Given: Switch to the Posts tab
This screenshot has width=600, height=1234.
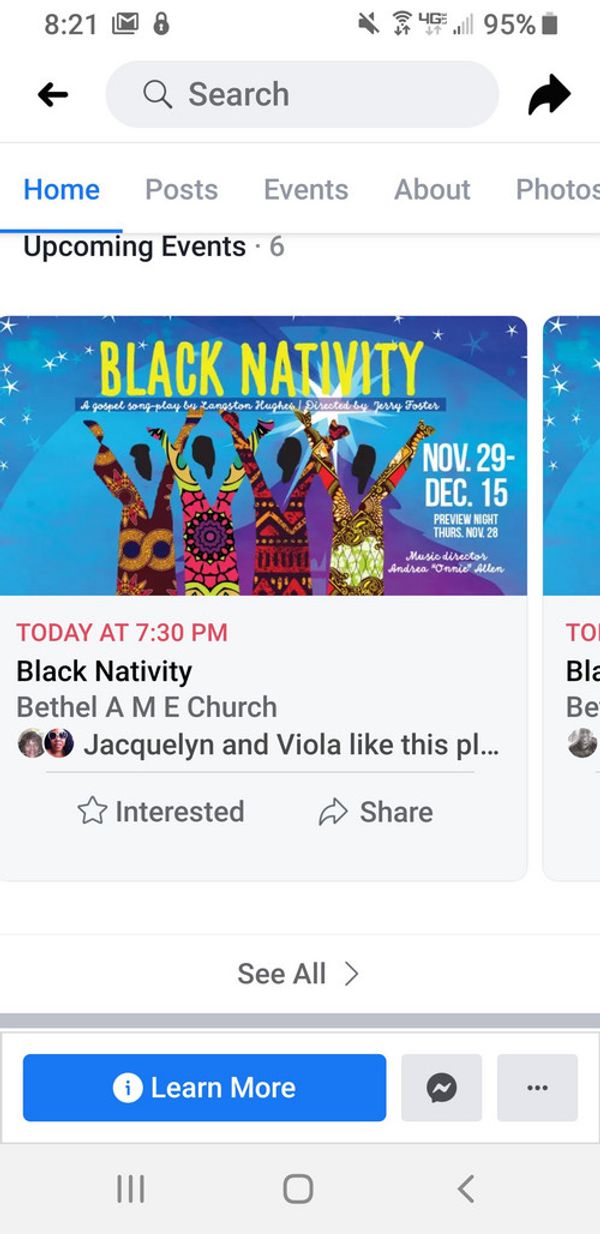Looking at the screenshot, I should tap(181, 189).
